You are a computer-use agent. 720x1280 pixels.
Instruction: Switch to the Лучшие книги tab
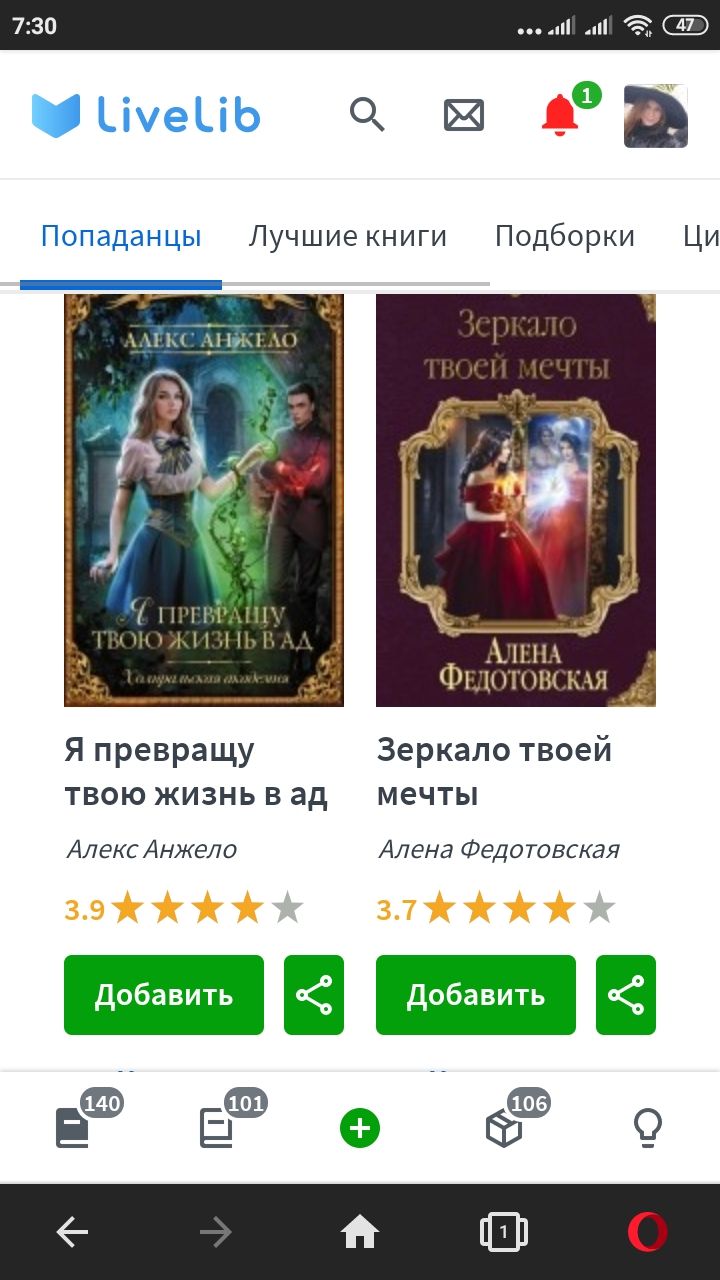(x=348, y=236)
